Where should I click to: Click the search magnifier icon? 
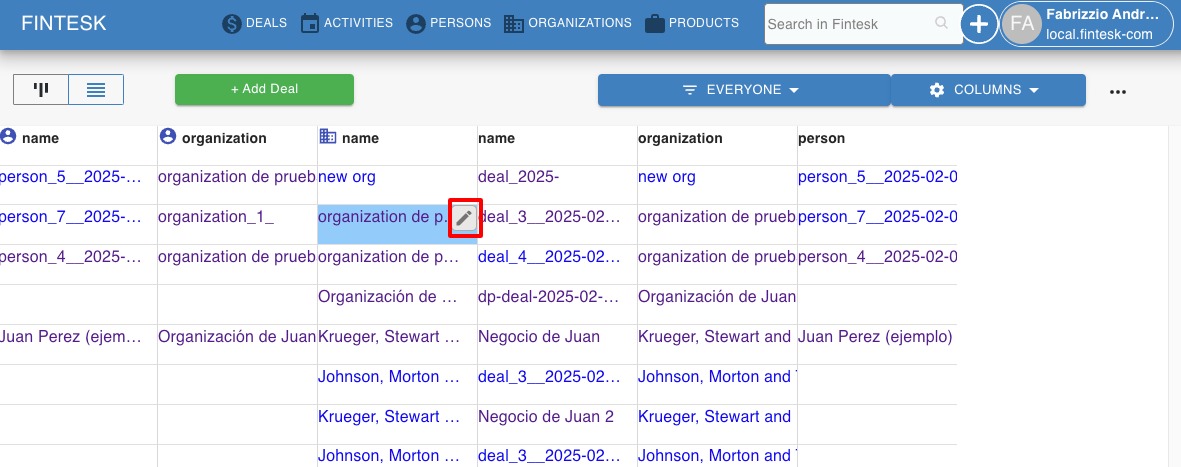(x=941, y=23)
